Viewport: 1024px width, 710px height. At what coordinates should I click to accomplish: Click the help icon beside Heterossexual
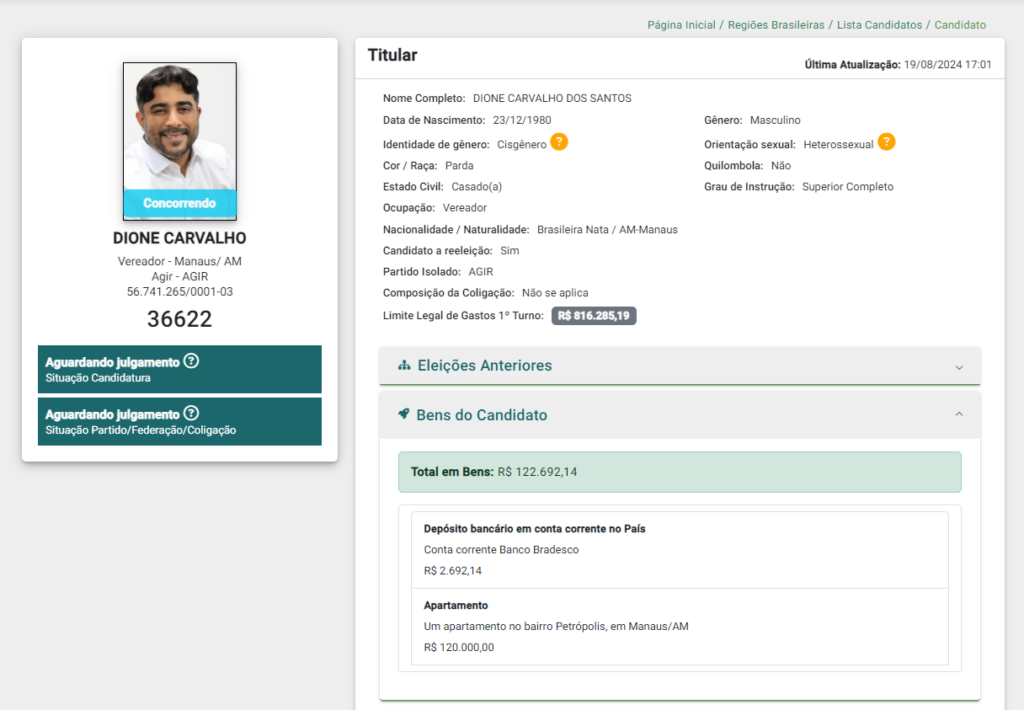click(x=886, y=142)
